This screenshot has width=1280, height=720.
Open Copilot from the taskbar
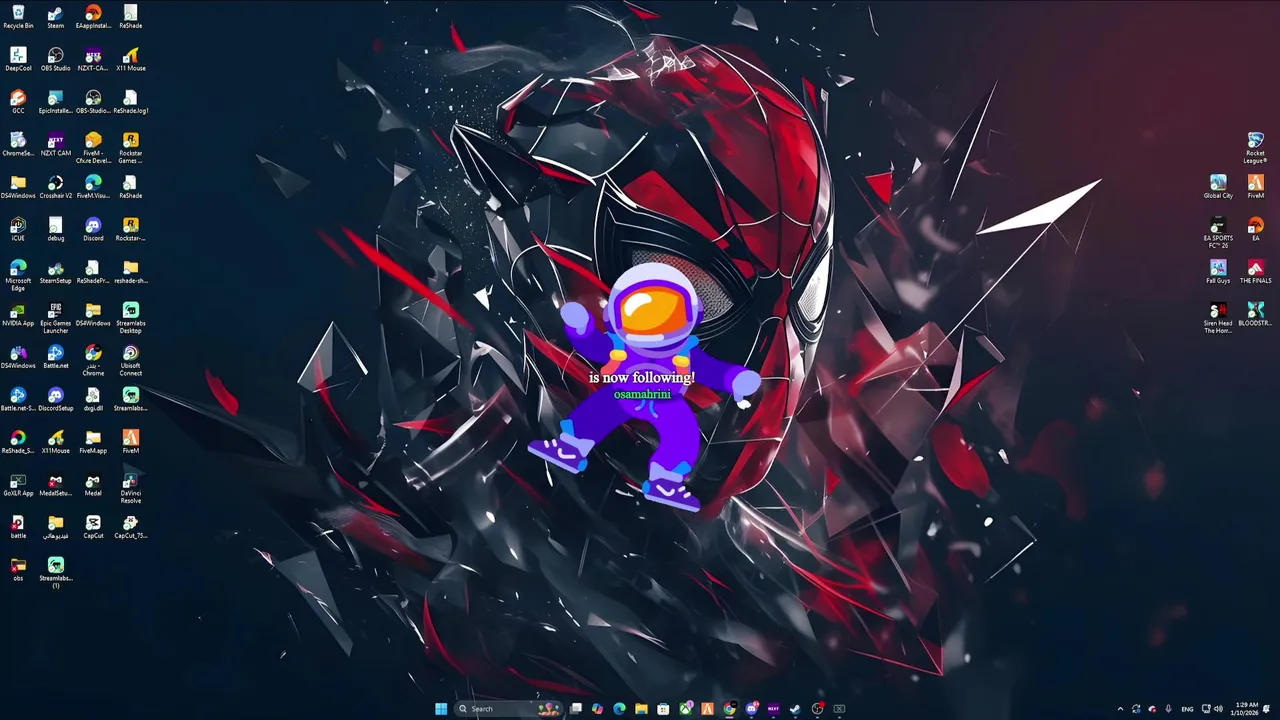click(598, 709)
